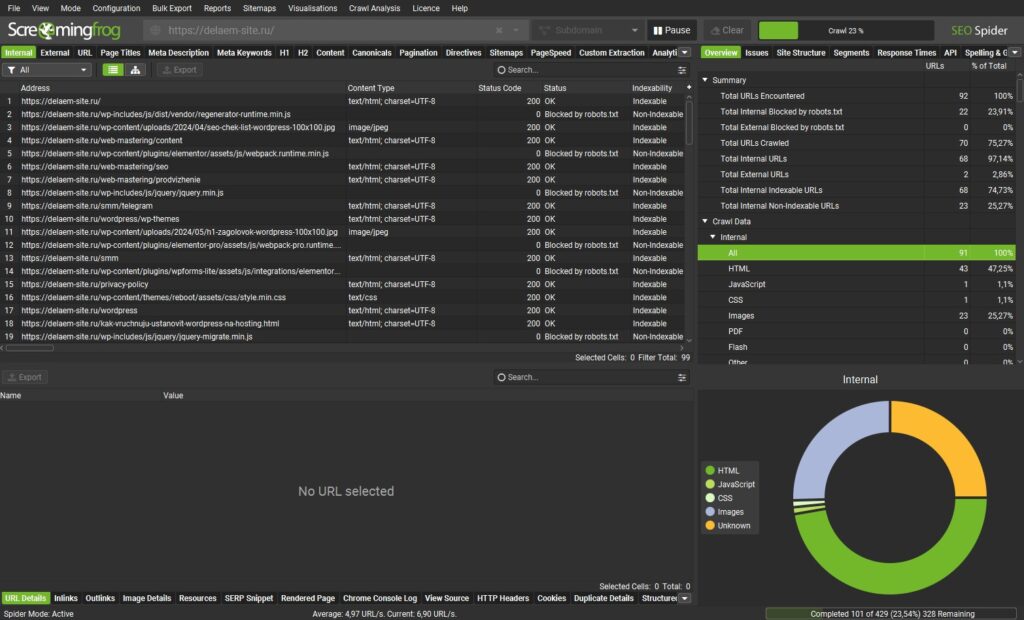This screenshot has width=1024, height=620.
Task: Click the crawl table horizontal scrollbar
Action: [30, 348]
